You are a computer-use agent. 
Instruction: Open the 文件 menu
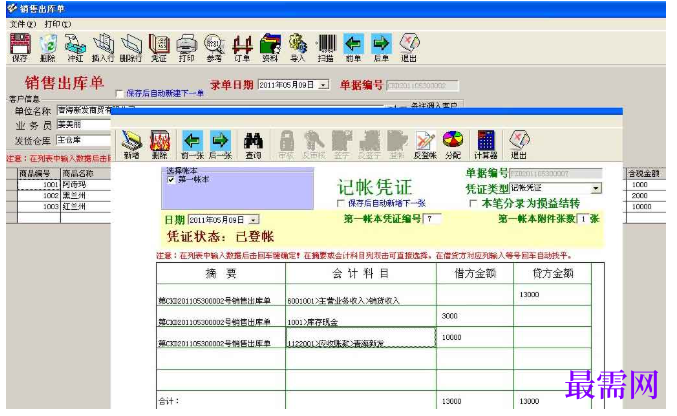[x=23, y=24]
